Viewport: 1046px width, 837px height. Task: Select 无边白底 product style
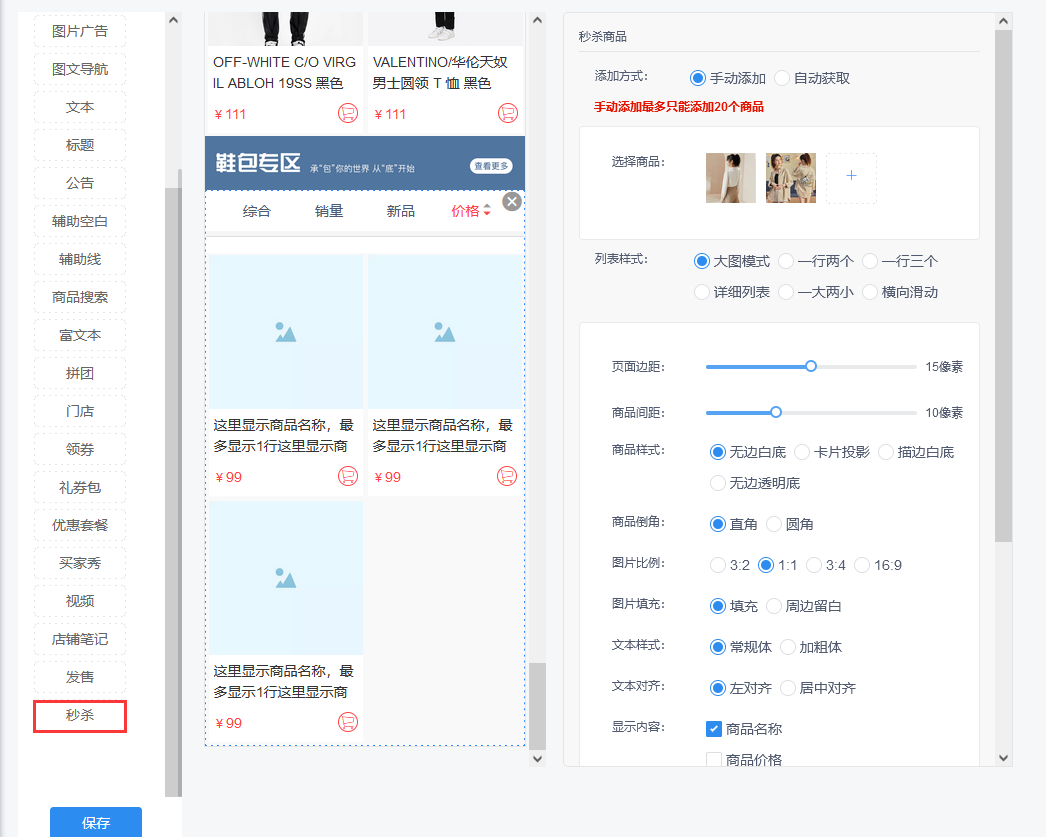(x=717, y=452)
